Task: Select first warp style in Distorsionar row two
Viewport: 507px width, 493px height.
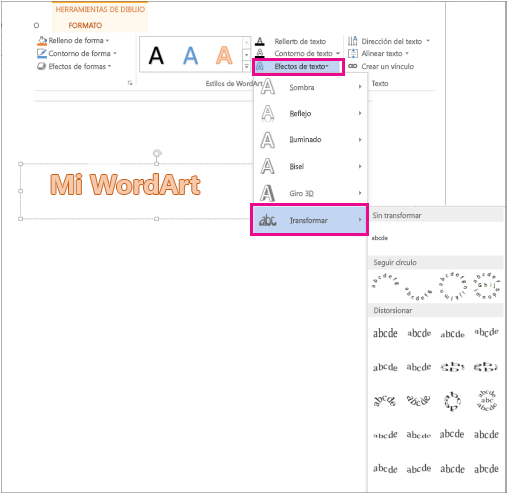Action: 385,367
